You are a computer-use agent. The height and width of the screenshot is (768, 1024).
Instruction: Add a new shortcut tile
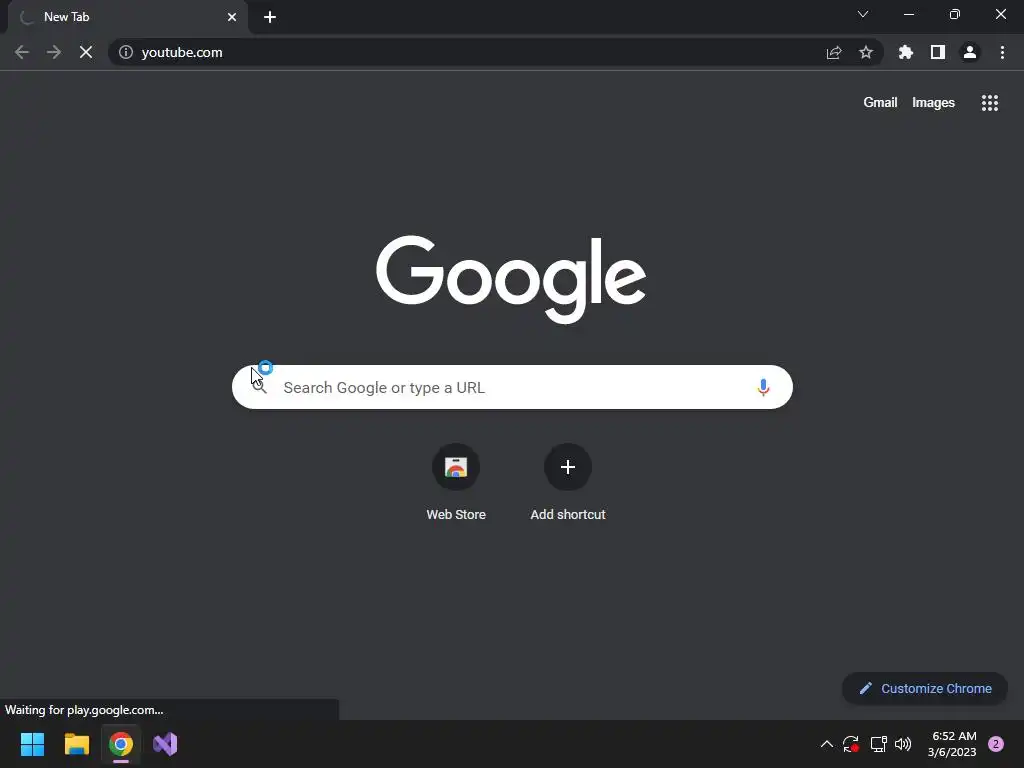[x=568, y=467]
